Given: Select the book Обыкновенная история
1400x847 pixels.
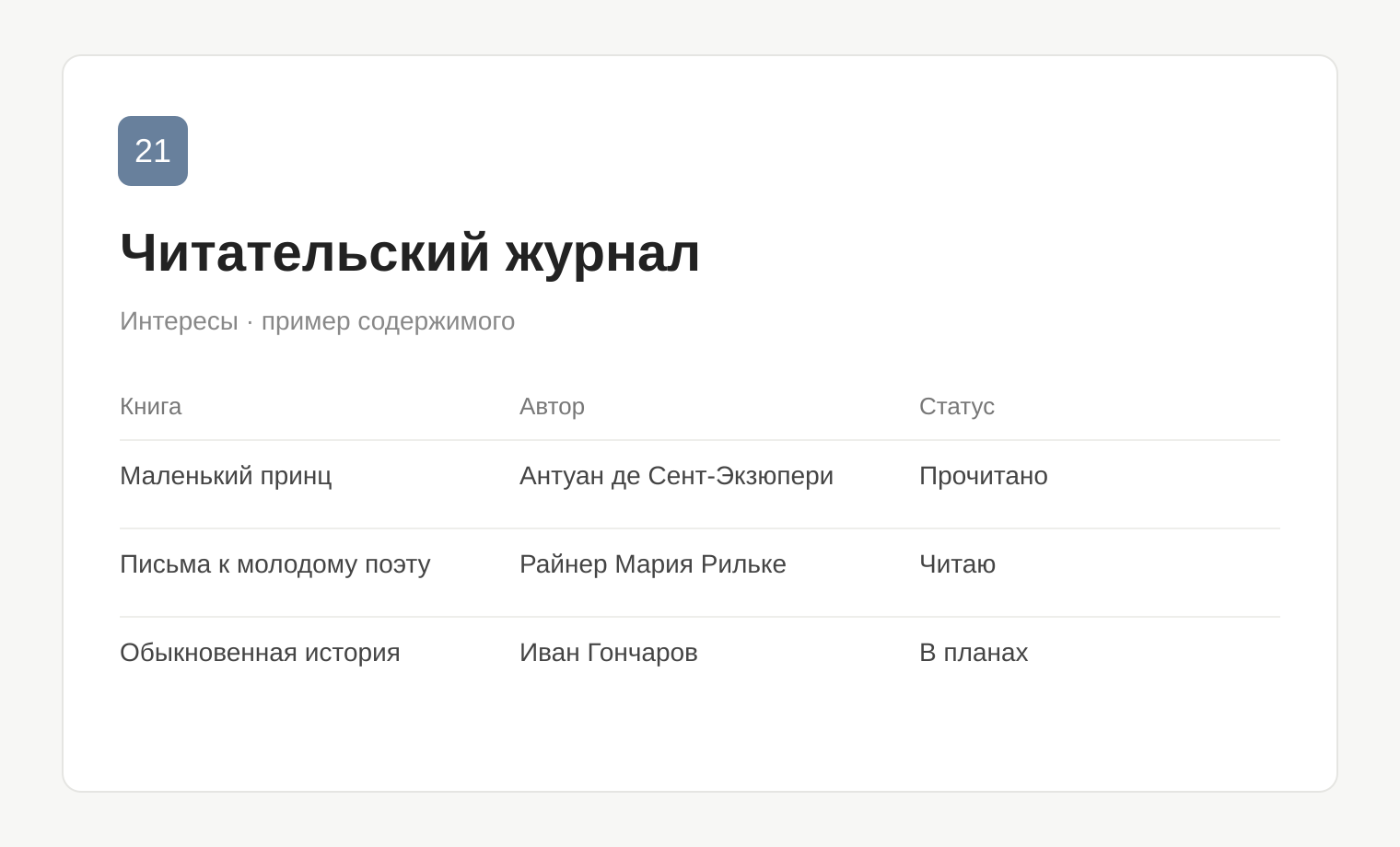Looking at the screenshot, I should [260, 653].
